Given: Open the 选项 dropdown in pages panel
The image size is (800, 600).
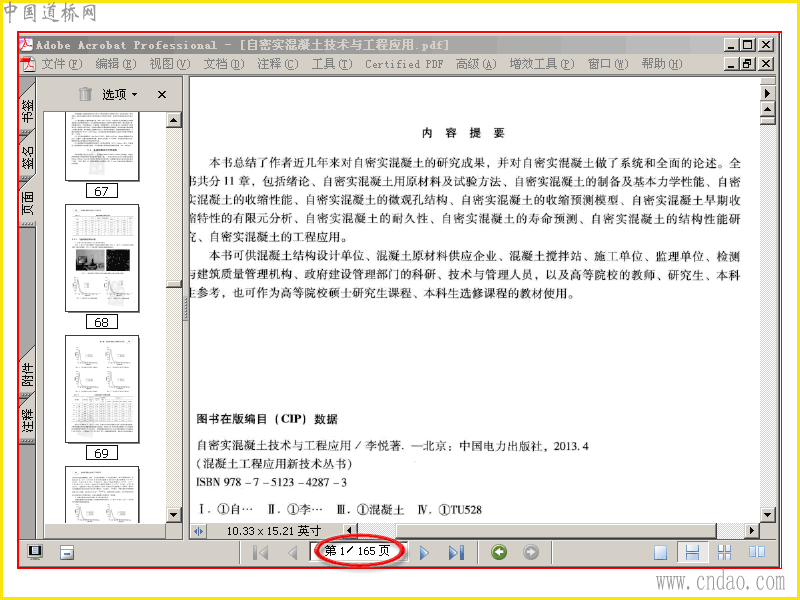Looking at the screenshot, I should coord(120,94).
